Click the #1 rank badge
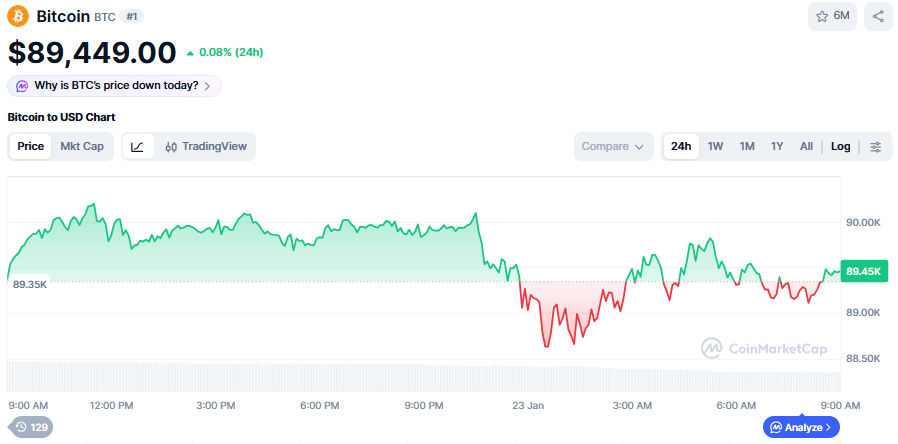Image resolution: width=898 pixels, height=444 pixels. click(x=131, y=17)
